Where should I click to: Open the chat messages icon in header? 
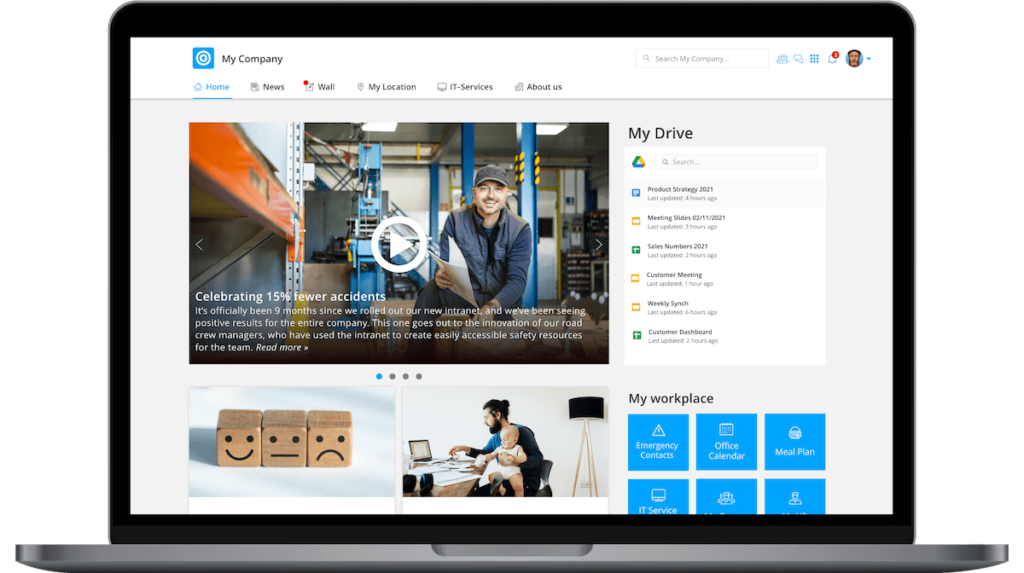799,59
